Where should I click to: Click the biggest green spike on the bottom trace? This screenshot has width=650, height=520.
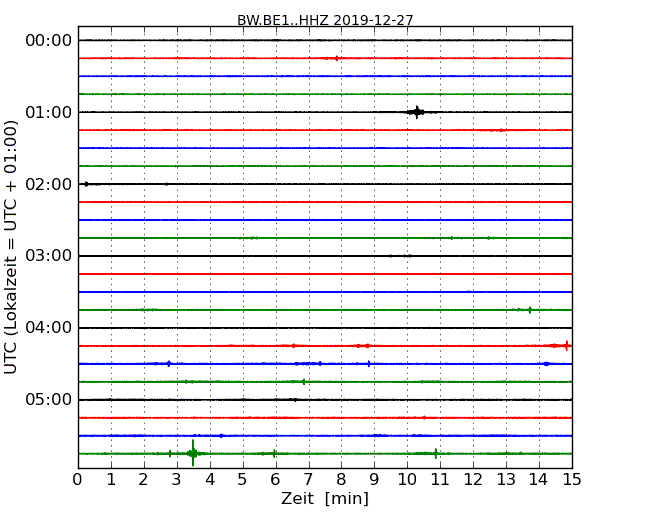click(193, 453)
